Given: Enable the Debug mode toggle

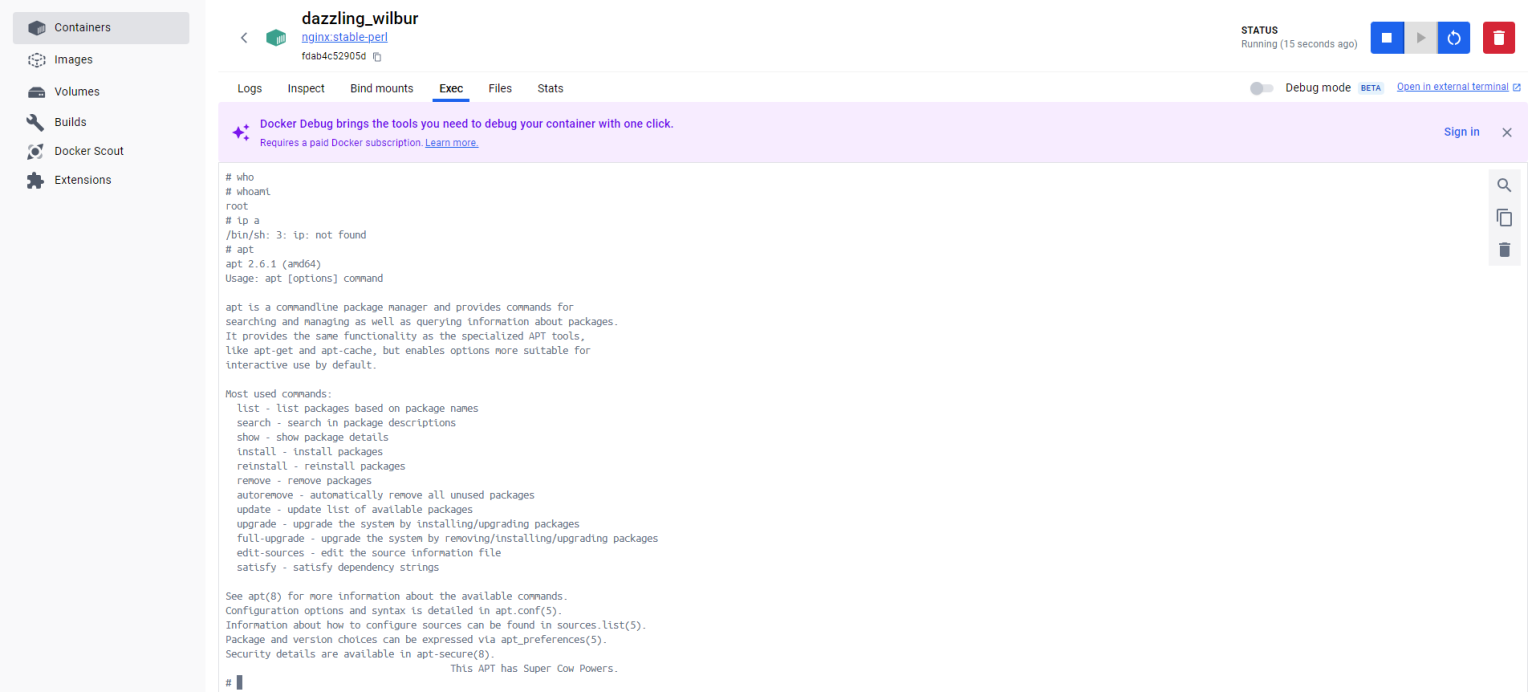Looking at the screenshot, I should (x=1261, y=88).
